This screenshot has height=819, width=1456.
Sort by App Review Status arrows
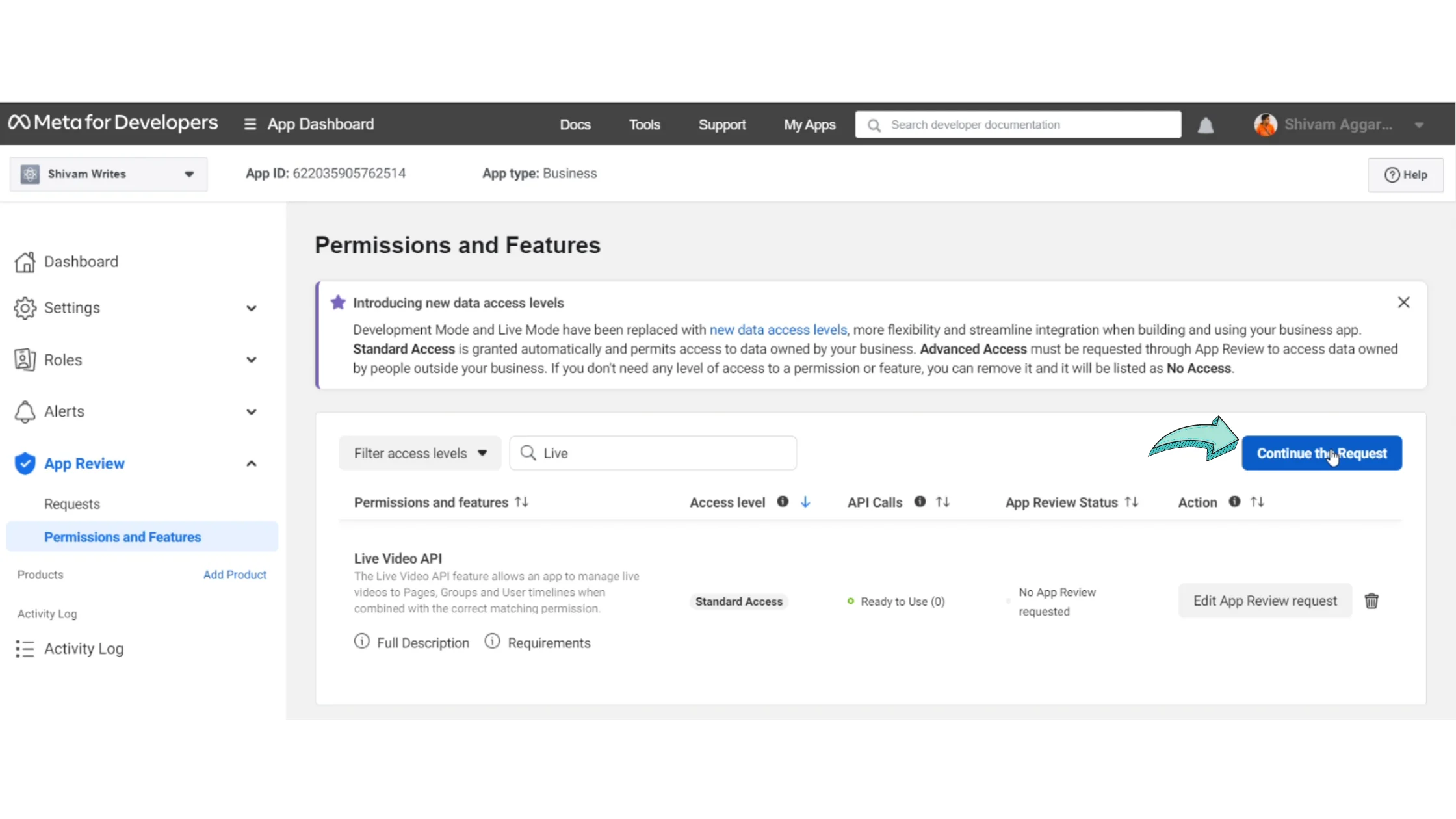[x=1132, y=502]
